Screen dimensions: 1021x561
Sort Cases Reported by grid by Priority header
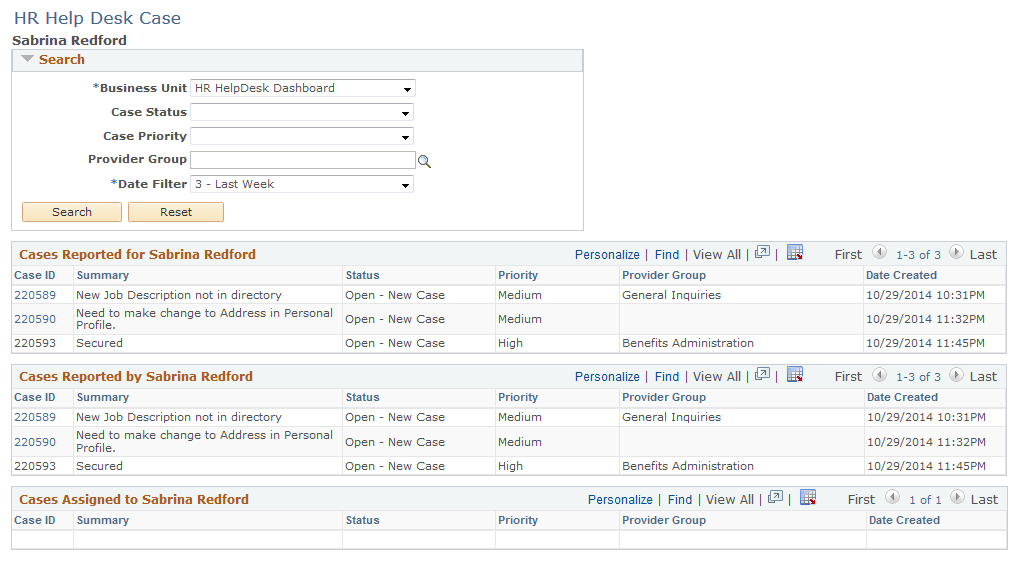tap(518, 397)
